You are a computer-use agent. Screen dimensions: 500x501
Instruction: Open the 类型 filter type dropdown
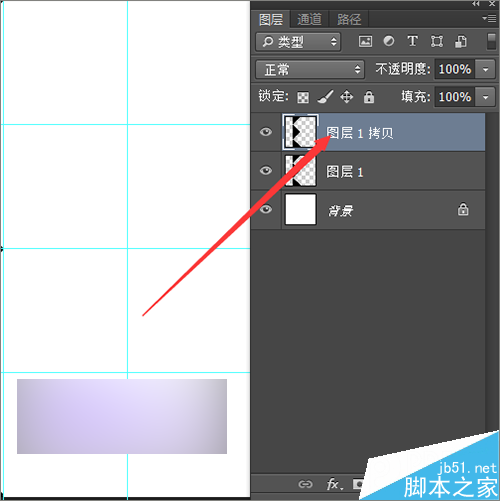[x=298, y=42]
